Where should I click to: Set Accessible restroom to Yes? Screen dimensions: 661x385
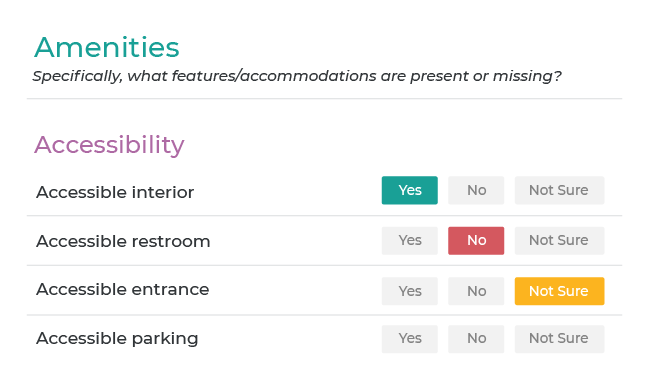tap(409, 240)
